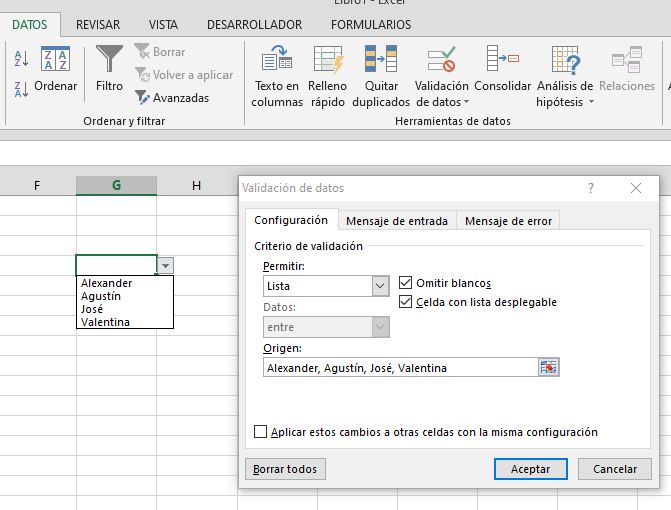Sort ascending A to Z icon
This screenshot has width=671, height=510.
coord(21,59)
